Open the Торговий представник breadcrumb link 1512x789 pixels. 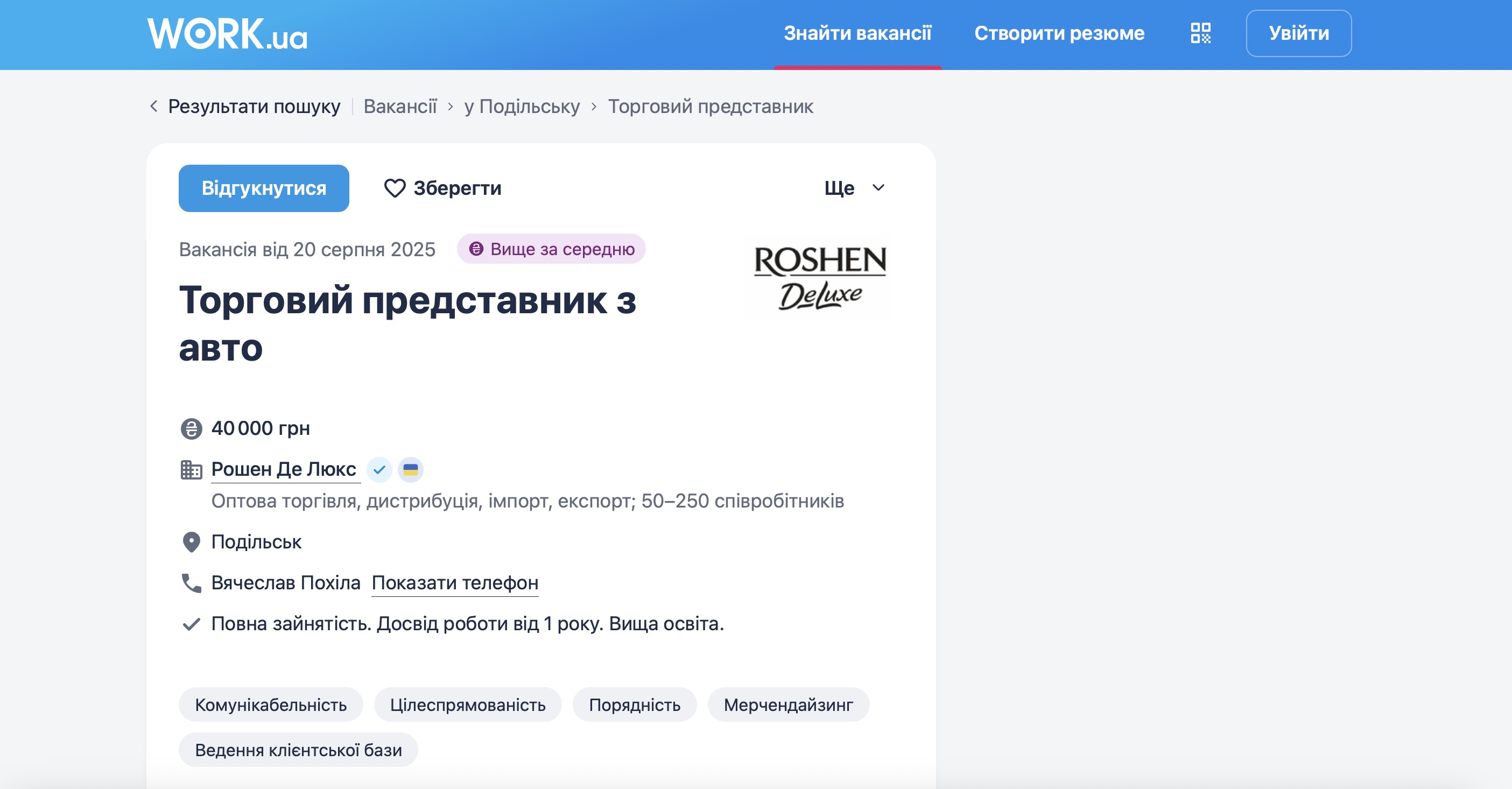pos(710,106)
